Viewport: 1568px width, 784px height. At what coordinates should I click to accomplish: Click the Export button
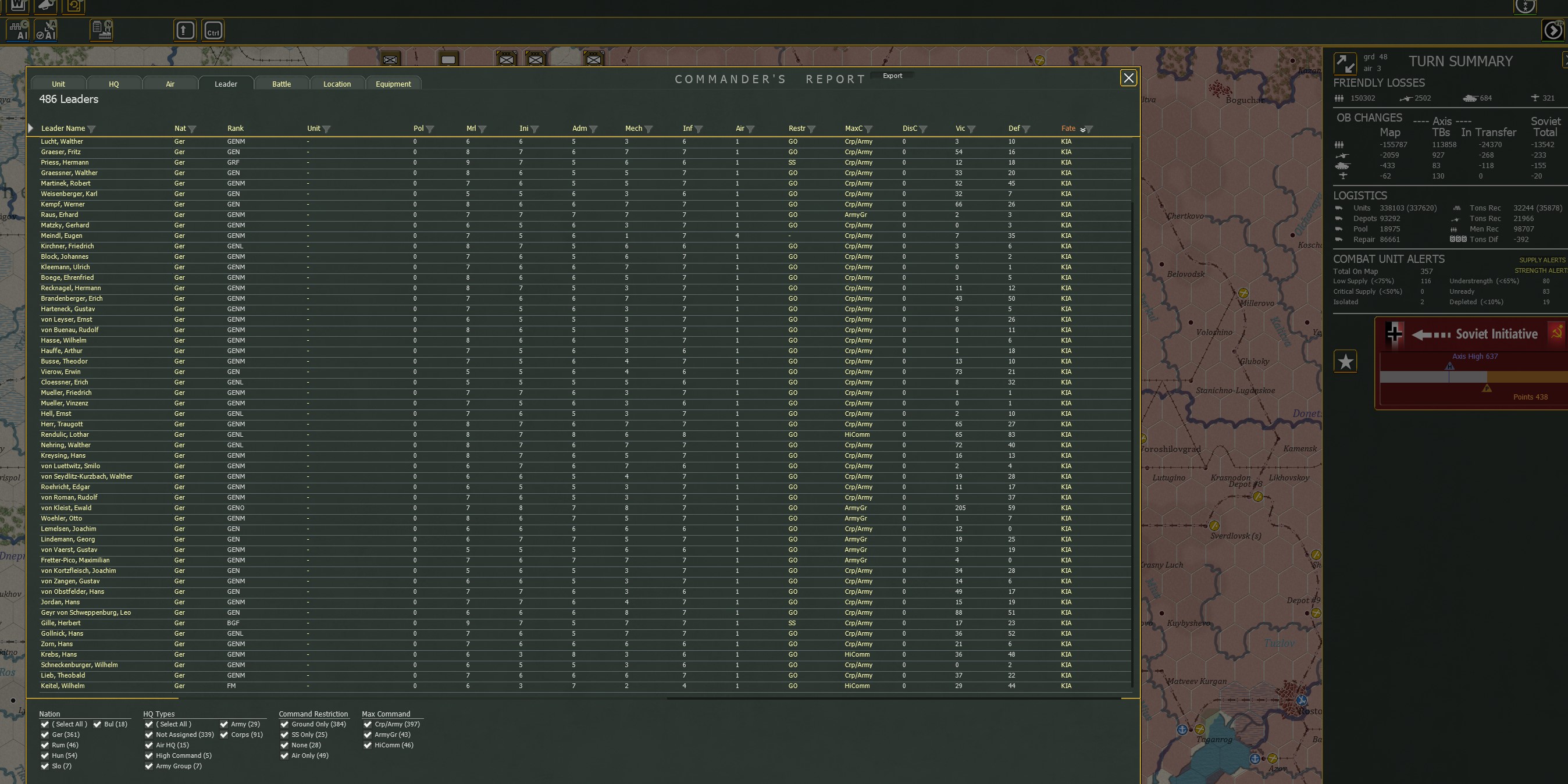892,76
